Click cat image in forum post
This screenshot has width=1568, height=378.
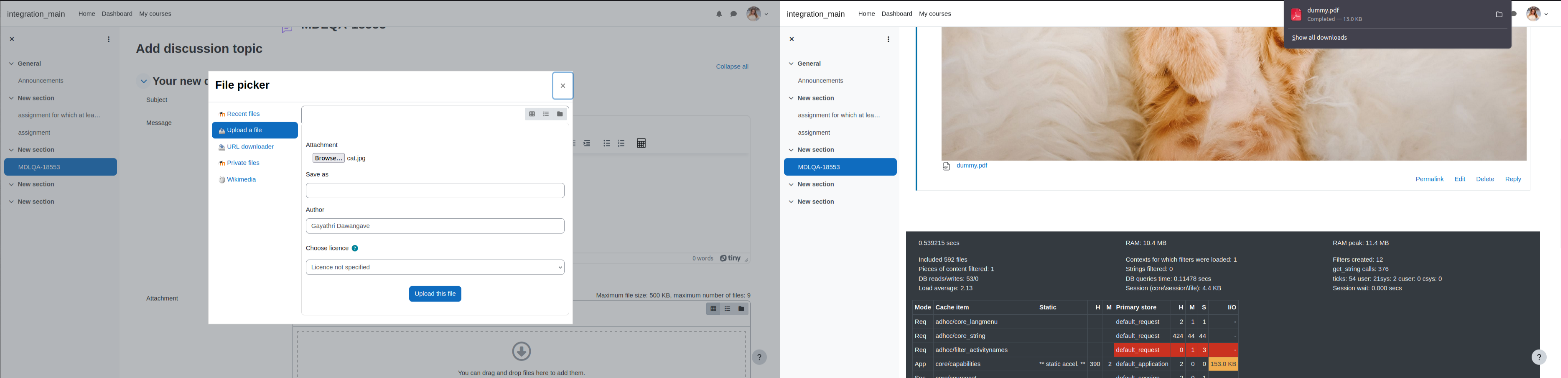click(x=1234, y=94)
